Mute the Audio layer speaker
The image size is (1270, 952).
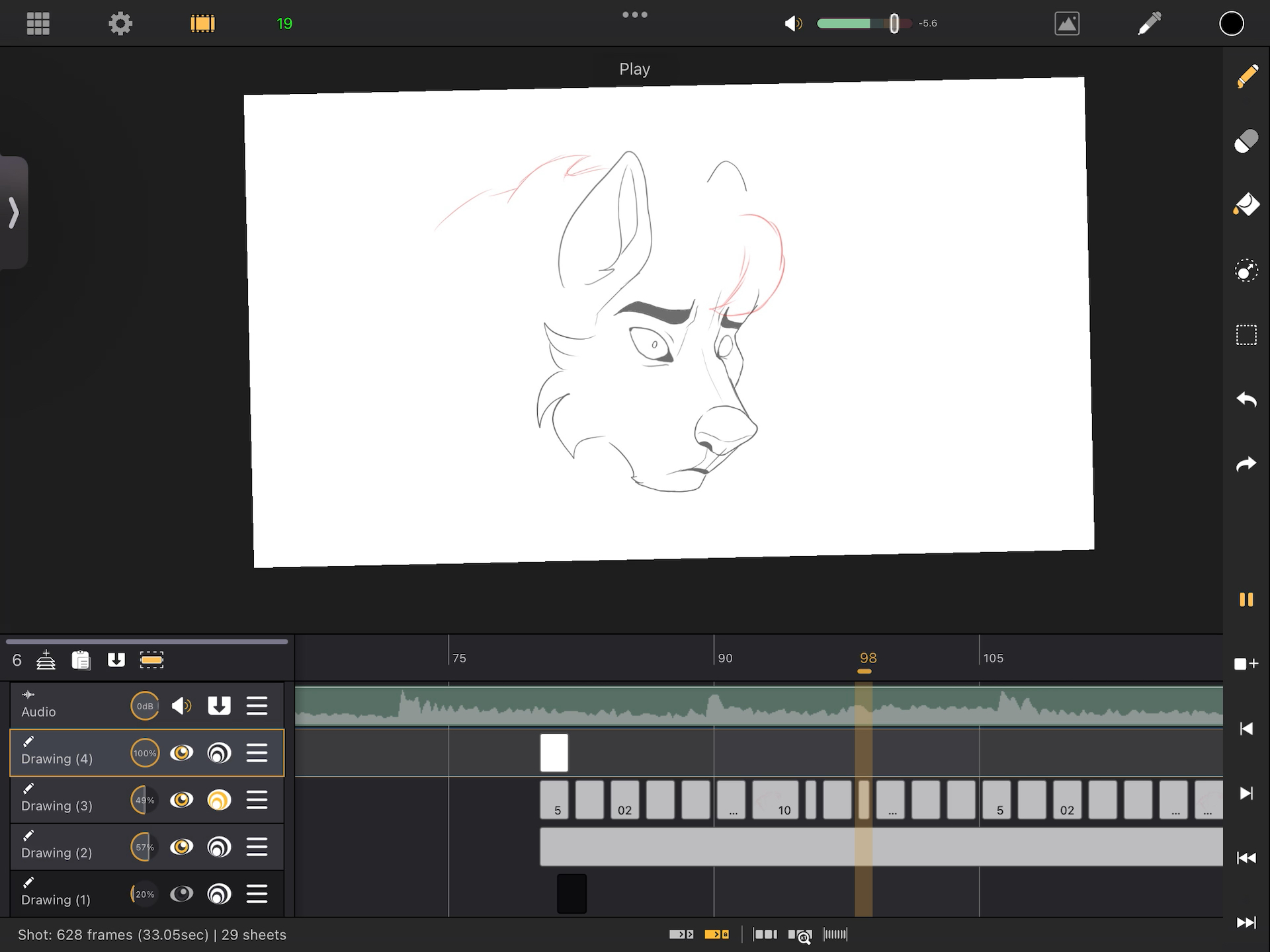pos(181,706)
